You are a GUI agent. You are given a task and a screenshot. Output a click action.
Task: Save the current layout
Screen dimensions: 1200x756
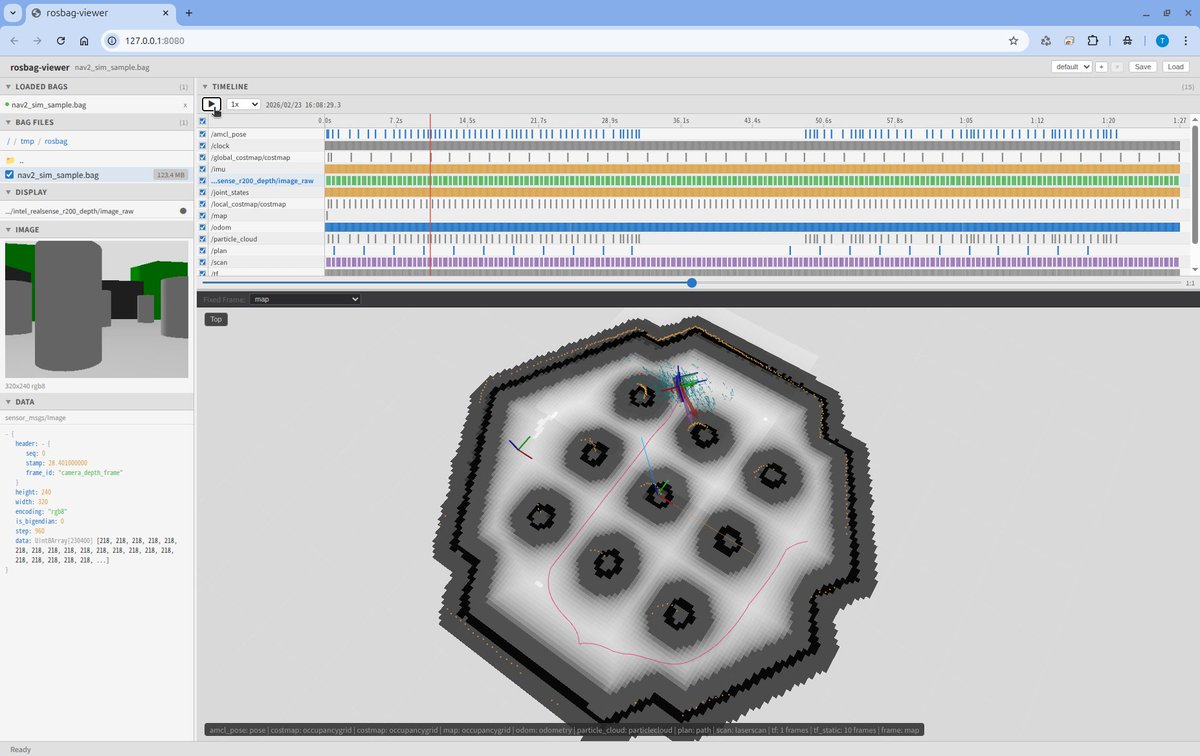(1143, 67)
